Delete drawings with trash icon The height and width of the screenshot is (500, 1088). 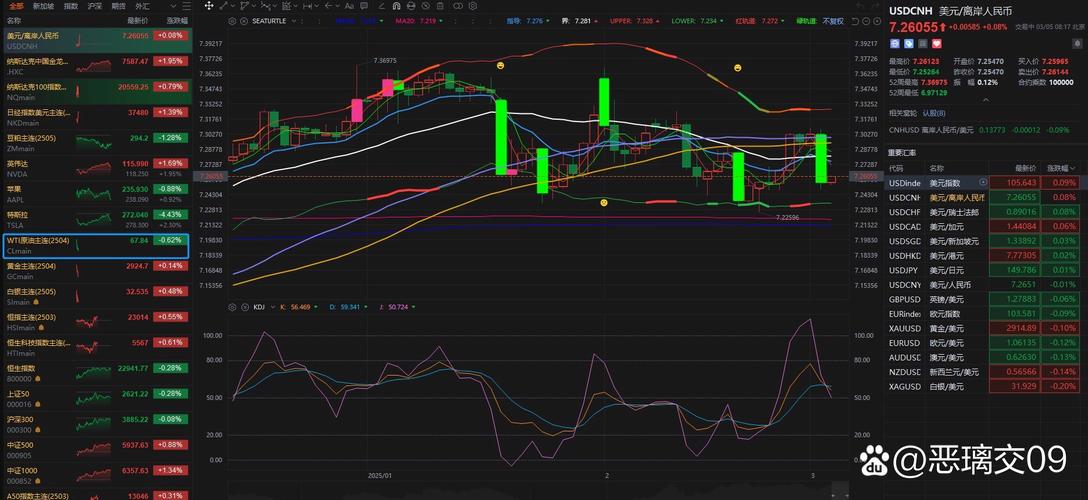(x=440, y=6)
